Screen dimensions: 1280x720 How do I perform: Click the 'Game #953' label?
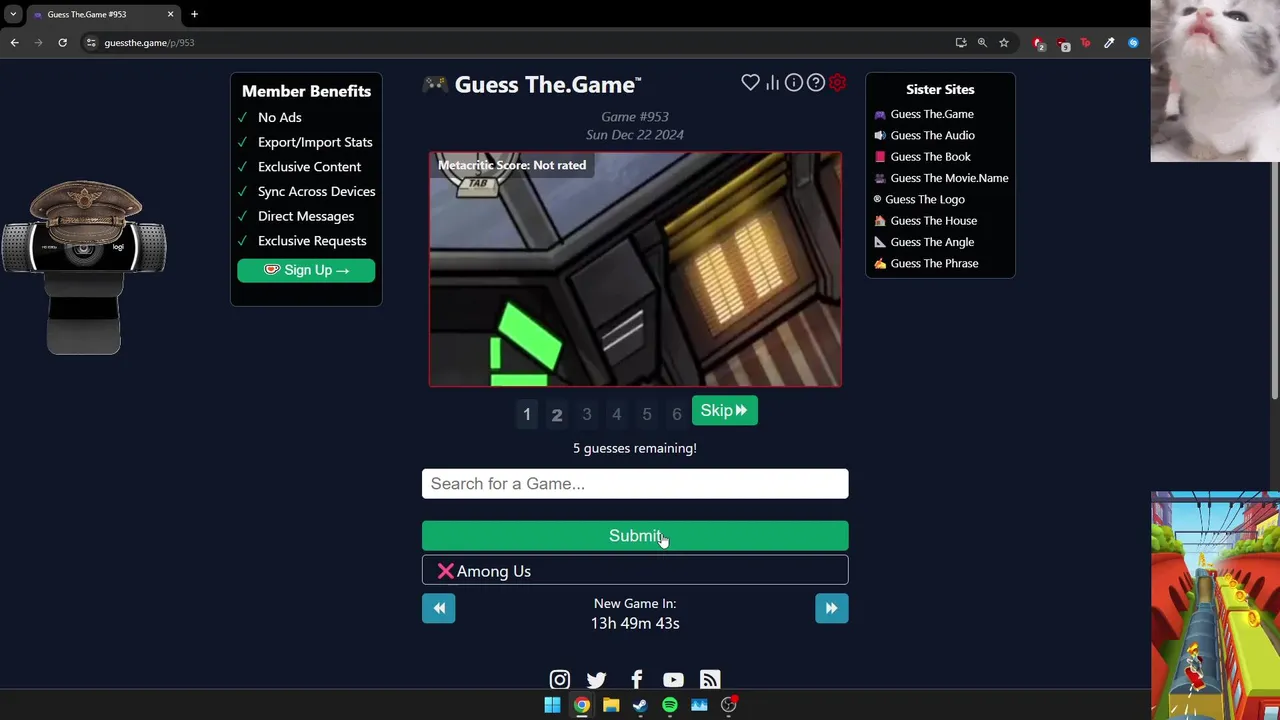[635, 117]
